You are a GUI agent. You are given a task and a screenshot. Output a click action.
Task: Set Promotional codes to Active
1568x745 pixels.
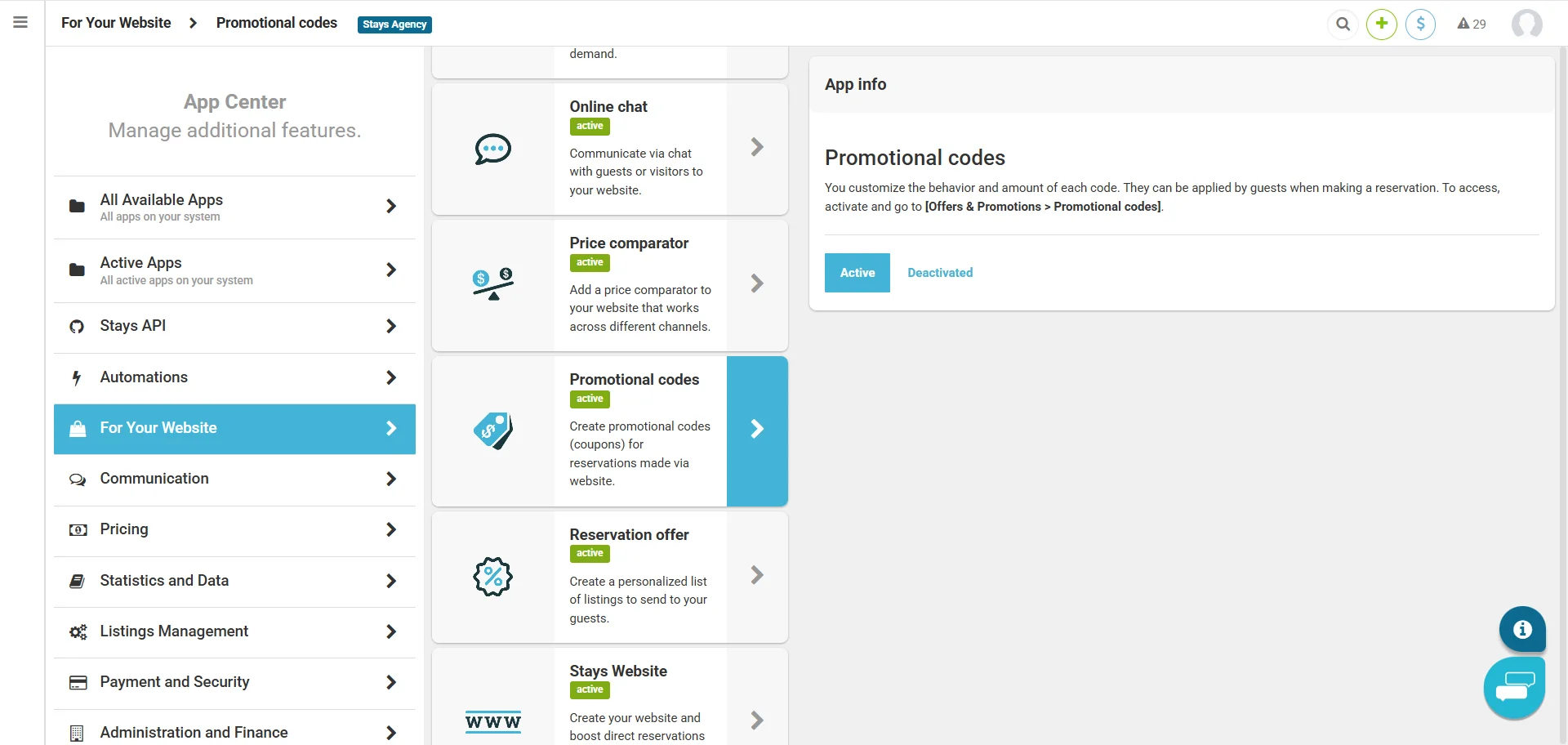pyautogui.click(x=857, y=273)
